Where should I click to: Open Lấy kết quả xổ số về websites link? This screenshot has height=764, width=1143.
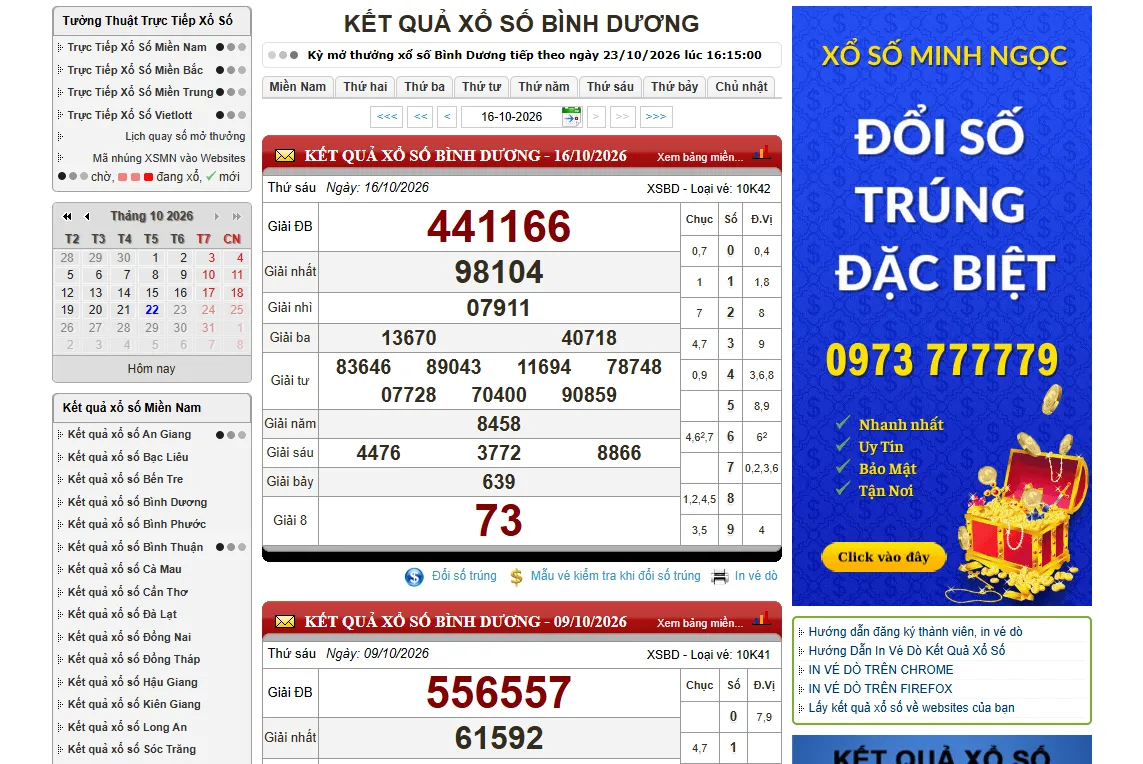pyautogui.click(x=911, y=708)
